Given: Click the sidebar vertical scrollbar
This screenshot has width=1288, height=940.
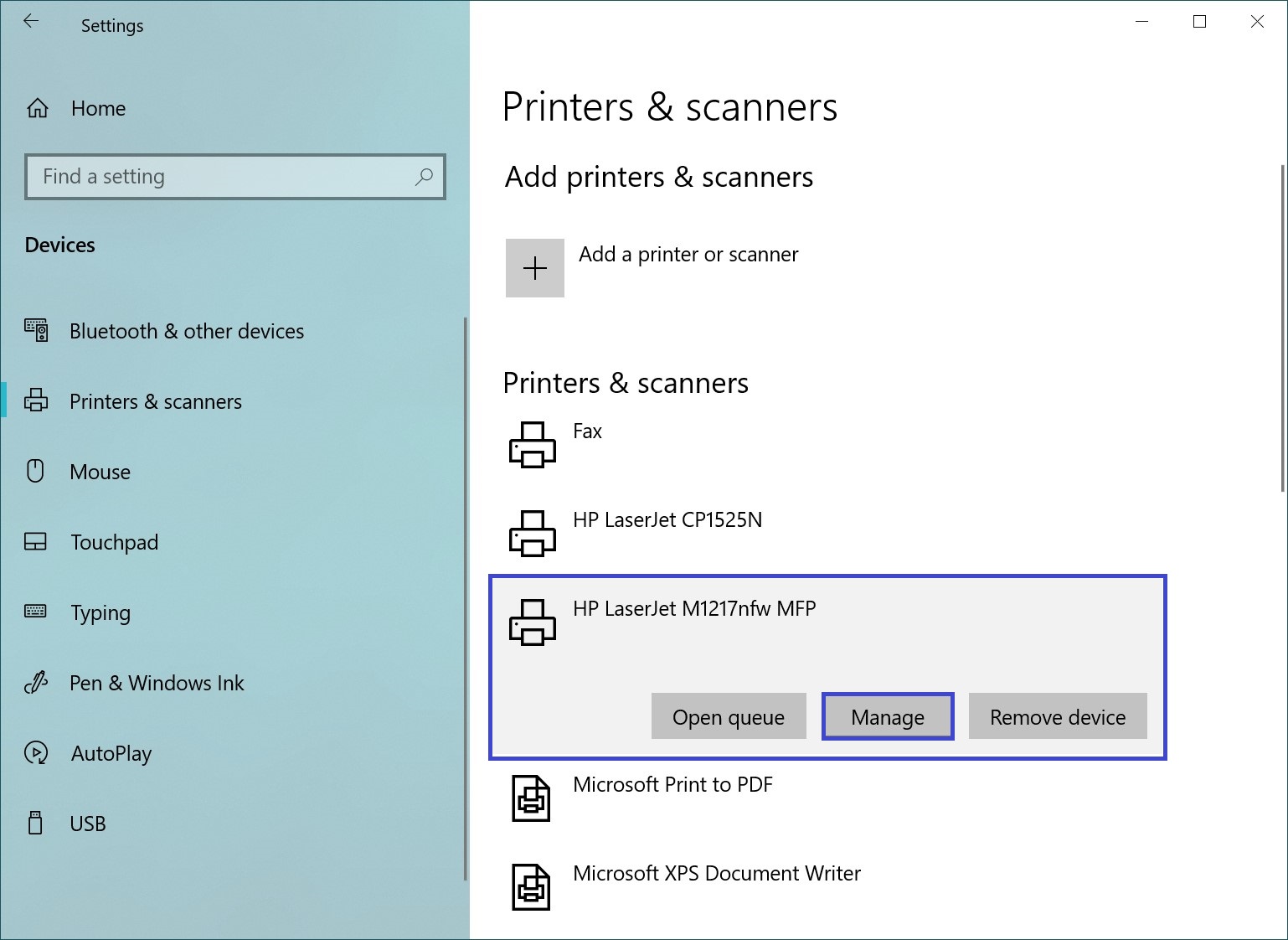Looking at the screenshot, I should [466, 598].
